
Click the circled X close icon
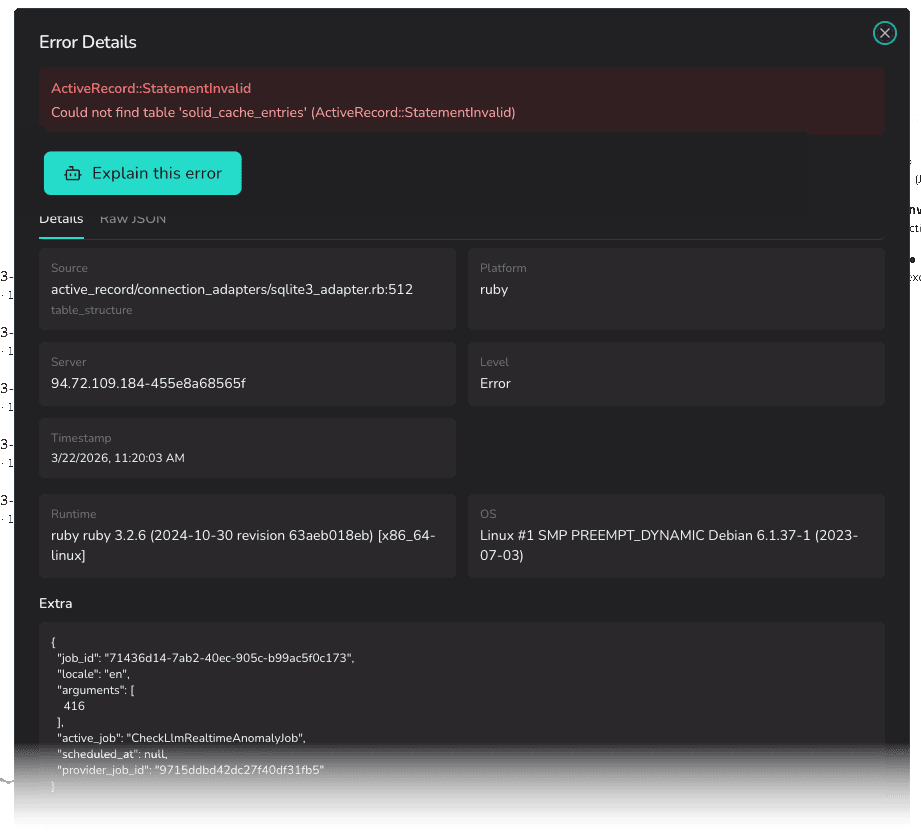pos(884,33)
